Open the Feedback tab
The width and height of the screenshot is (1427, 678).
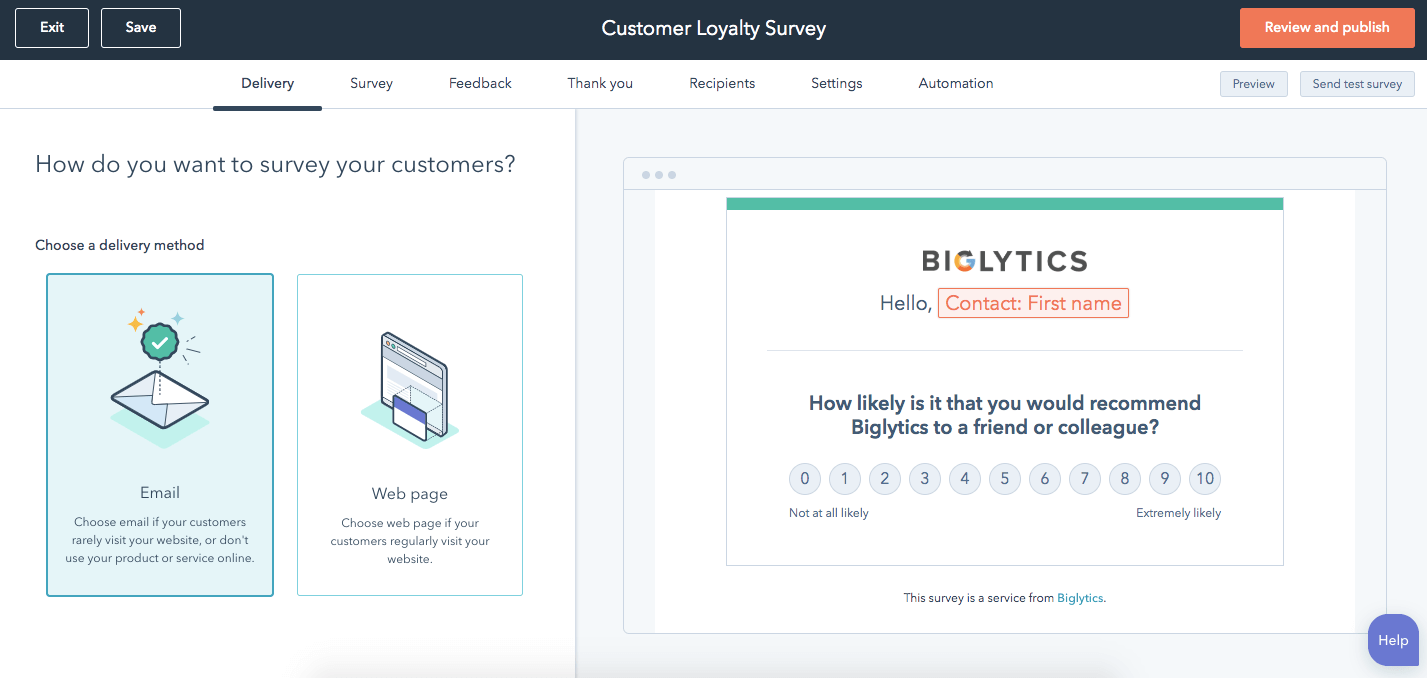[x=480, y=83]
